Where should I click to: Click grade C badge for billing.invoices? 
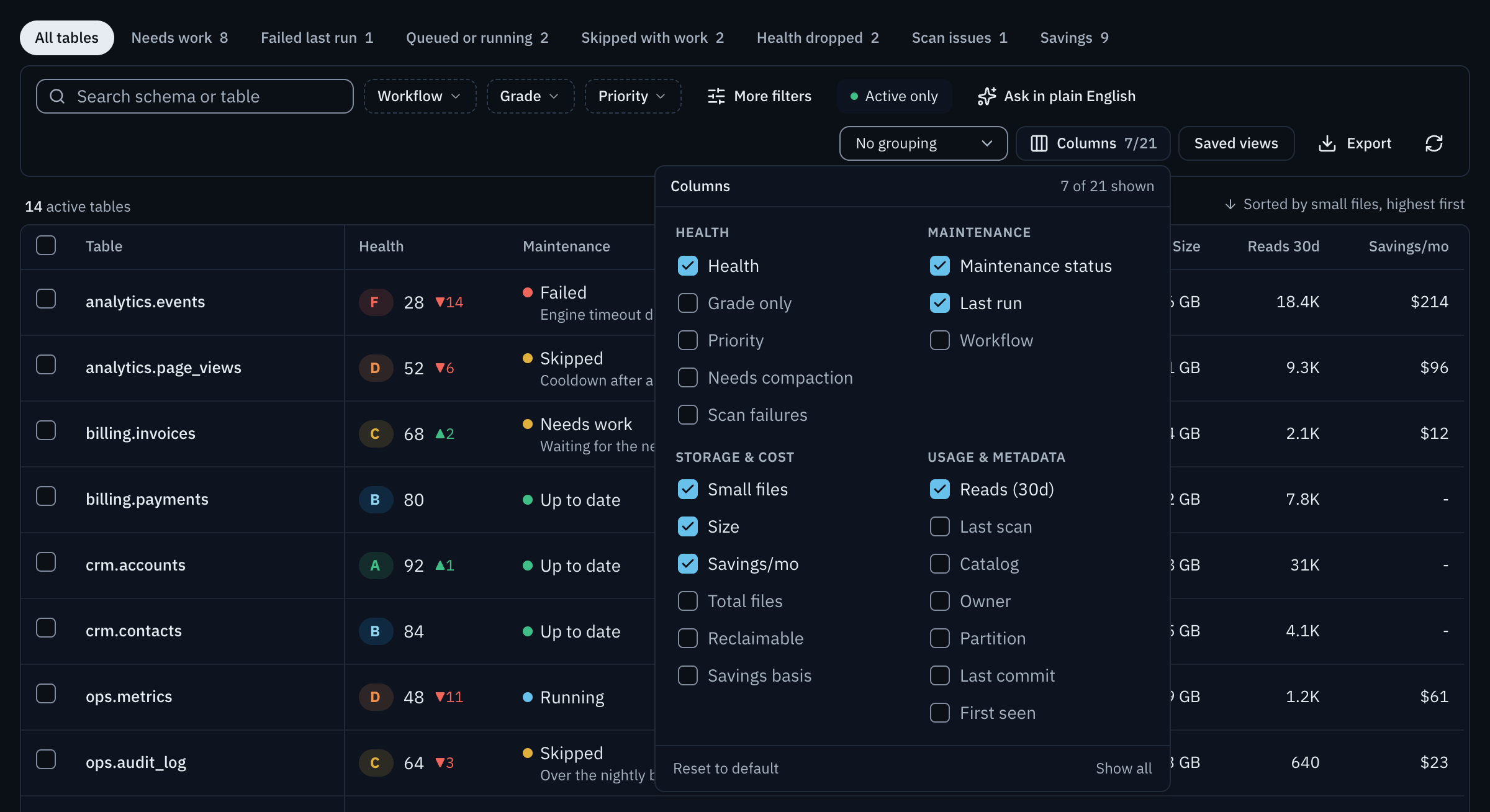click(x=375, y=434)
